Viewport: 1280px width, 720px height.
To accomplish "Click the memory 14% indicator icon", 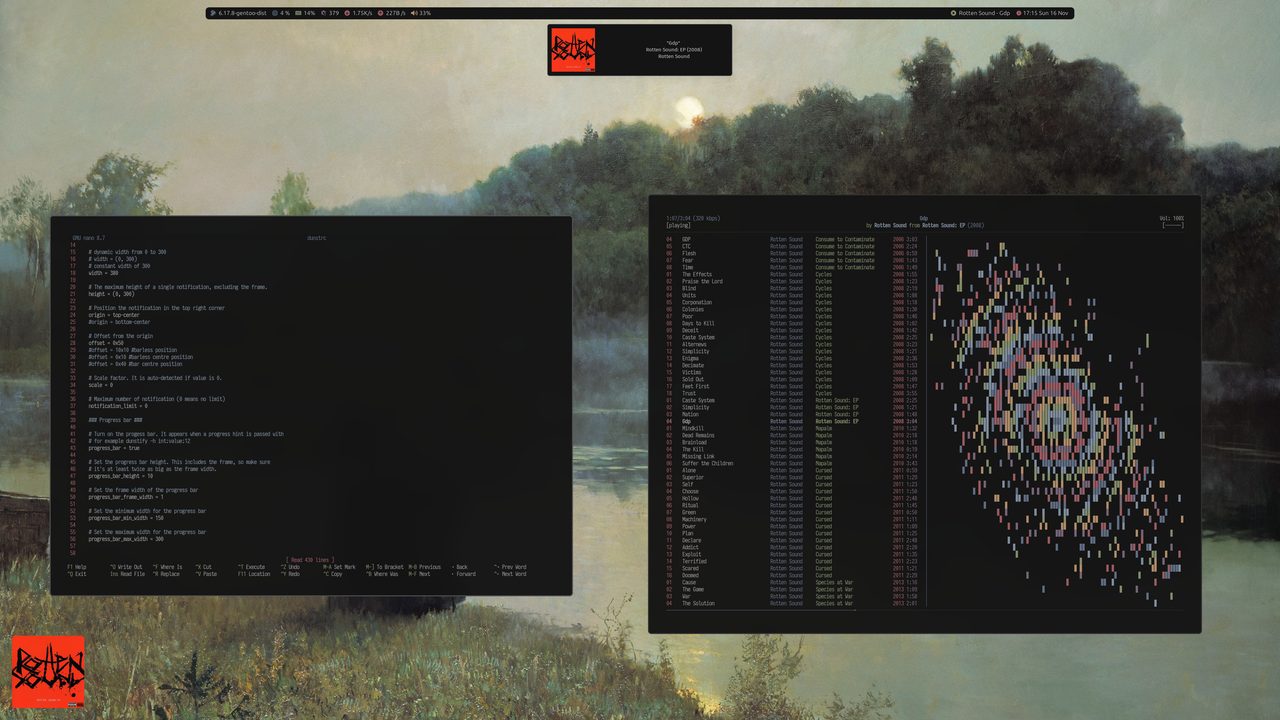I will coord(298,13).
